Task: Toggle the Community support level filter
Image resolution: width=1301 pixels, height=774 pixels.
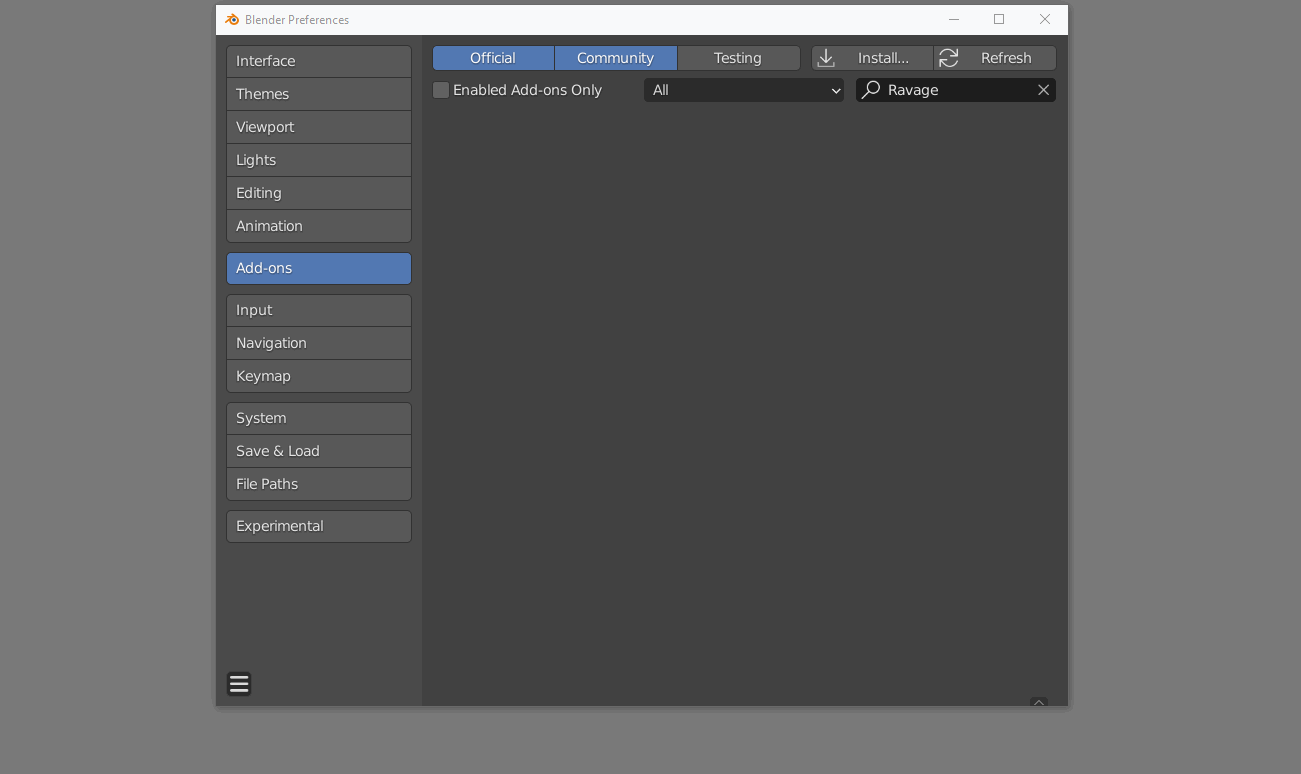Action: [615, 58]
